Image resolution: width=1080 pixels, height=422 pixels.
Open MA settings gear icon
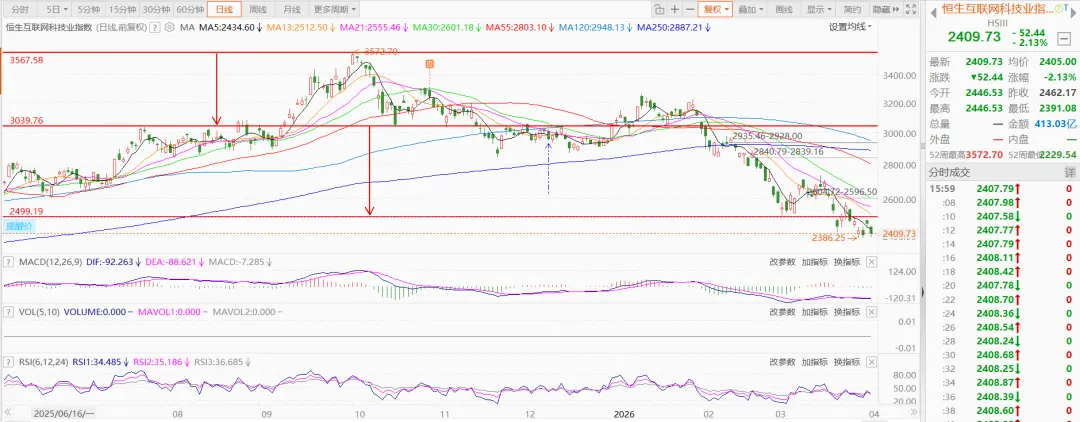(168, 28)
